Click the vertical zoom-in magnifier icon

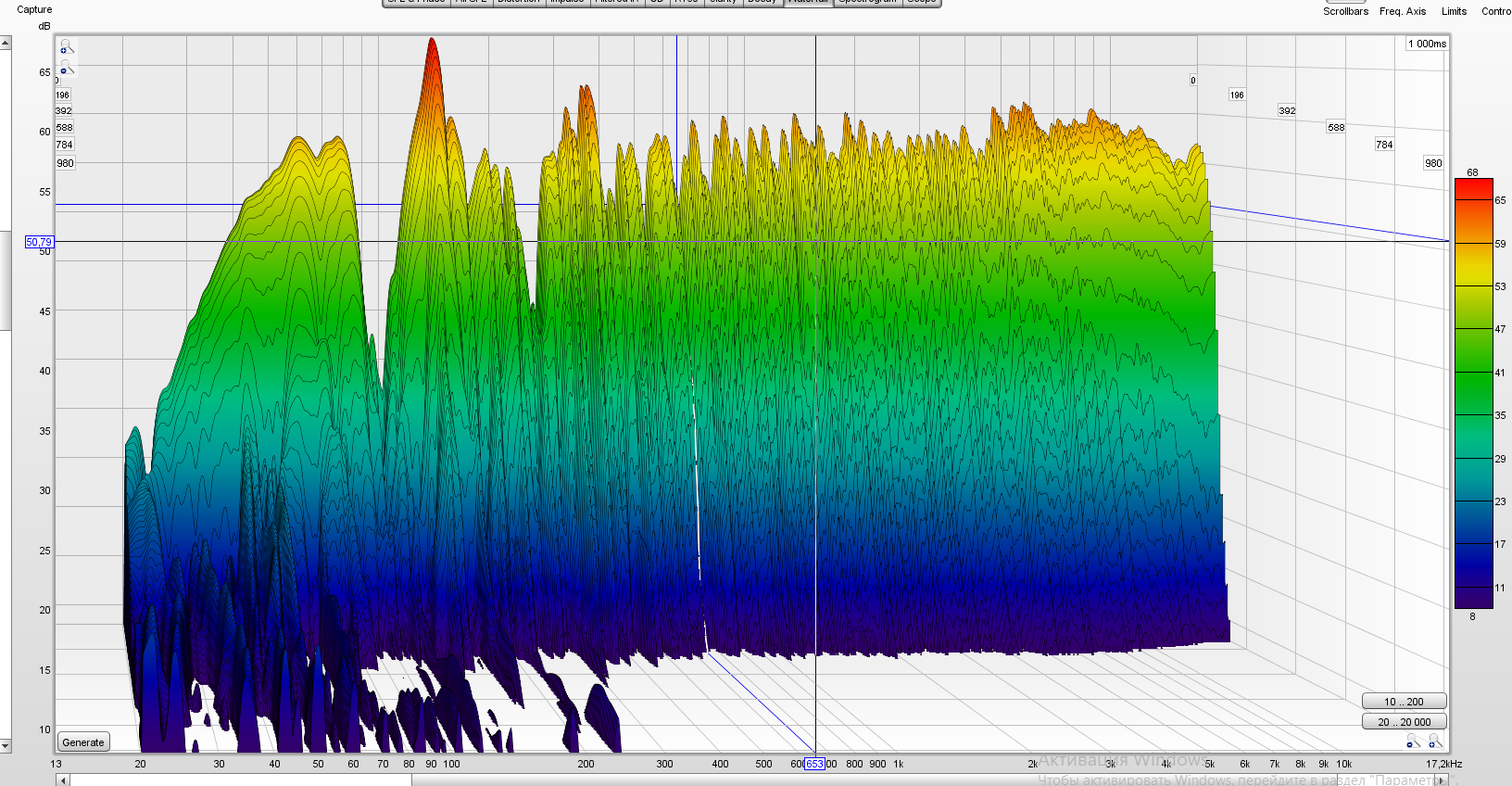click(x=66, y=47)
